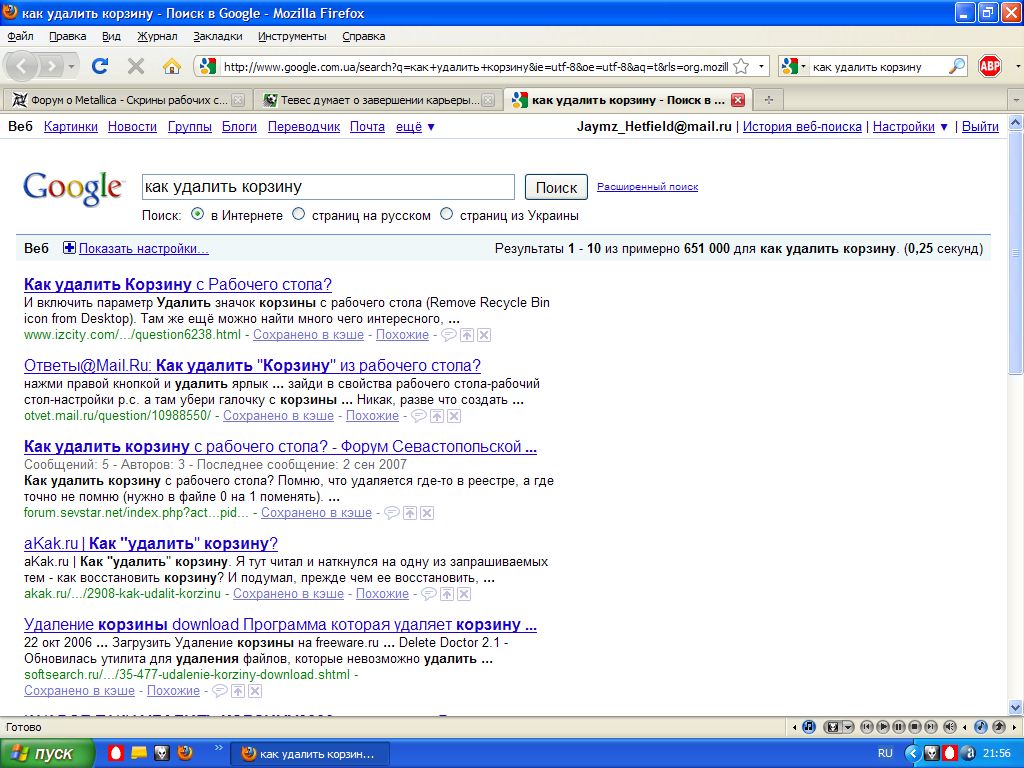
Task: Choose the 'страниц из Украины' radio option
Action: click(447, 214)
